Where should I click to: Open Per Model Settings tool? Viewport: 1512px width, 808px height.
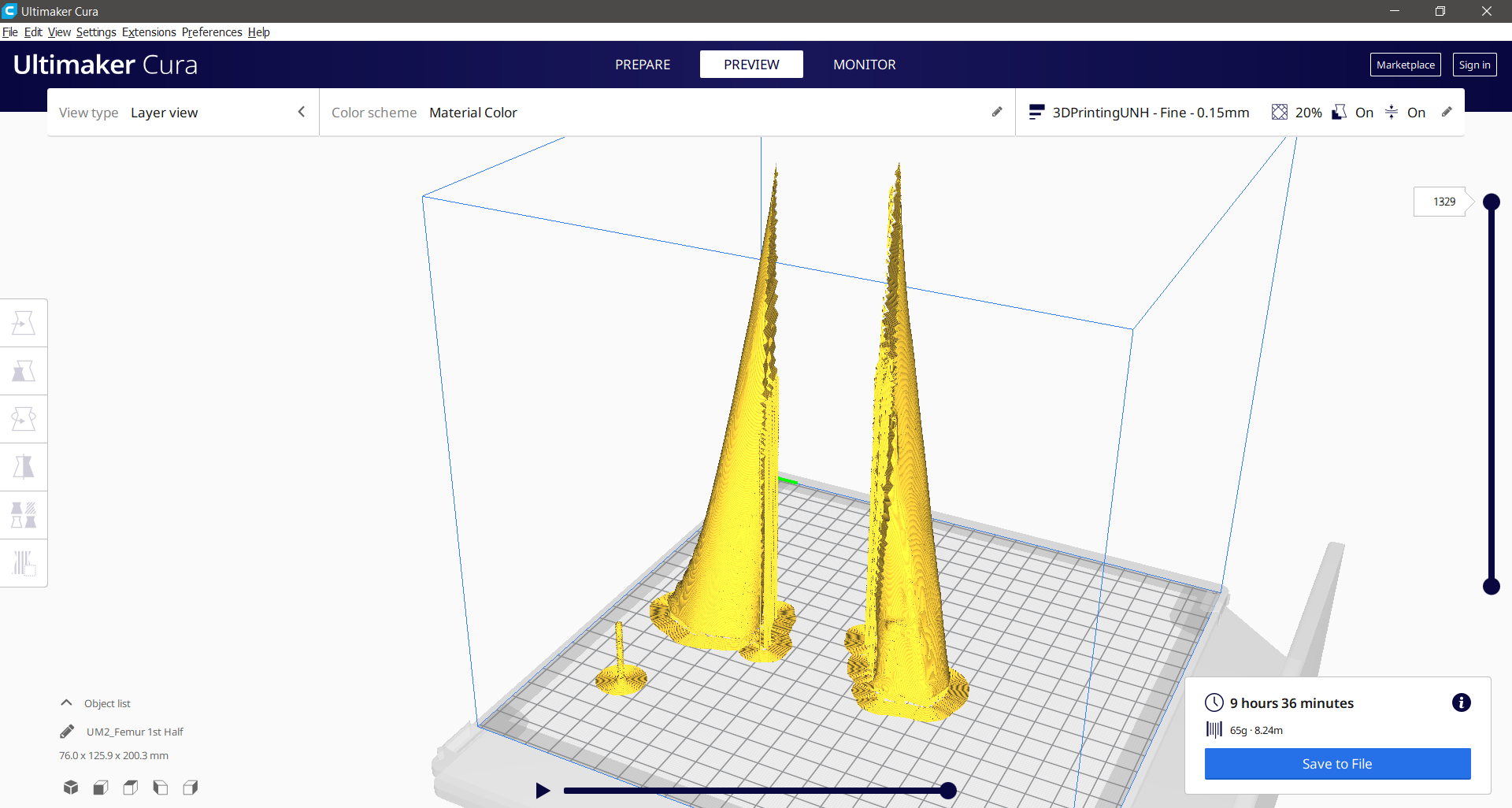click(24, 515)
